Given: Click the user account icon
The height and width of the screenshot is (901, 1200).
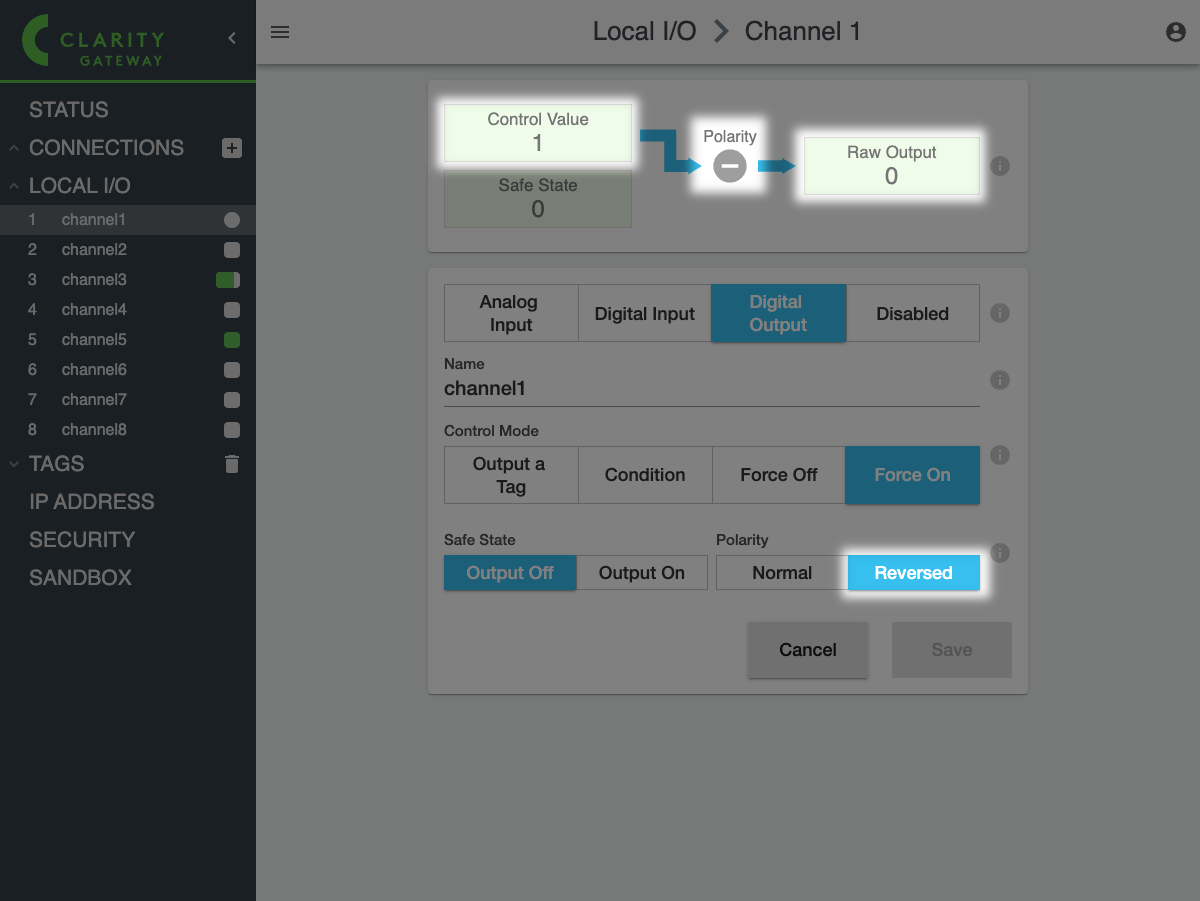Looking at the screenshot, I should pos(1175,32).
